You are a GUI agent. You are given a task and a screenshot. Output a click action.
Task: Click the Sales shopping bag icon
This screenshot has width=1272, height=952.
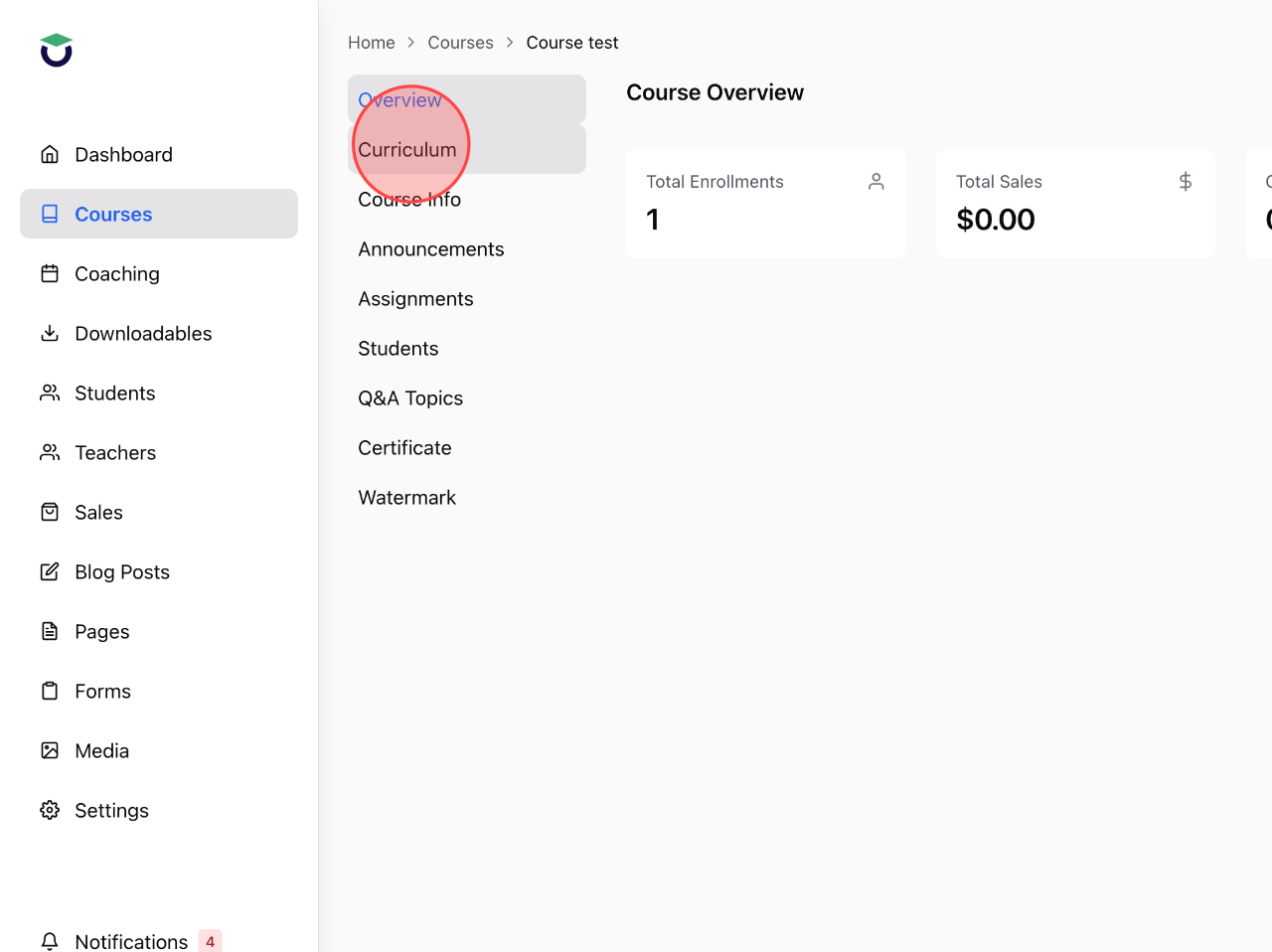pyautogui.click(x=50, y=512)
